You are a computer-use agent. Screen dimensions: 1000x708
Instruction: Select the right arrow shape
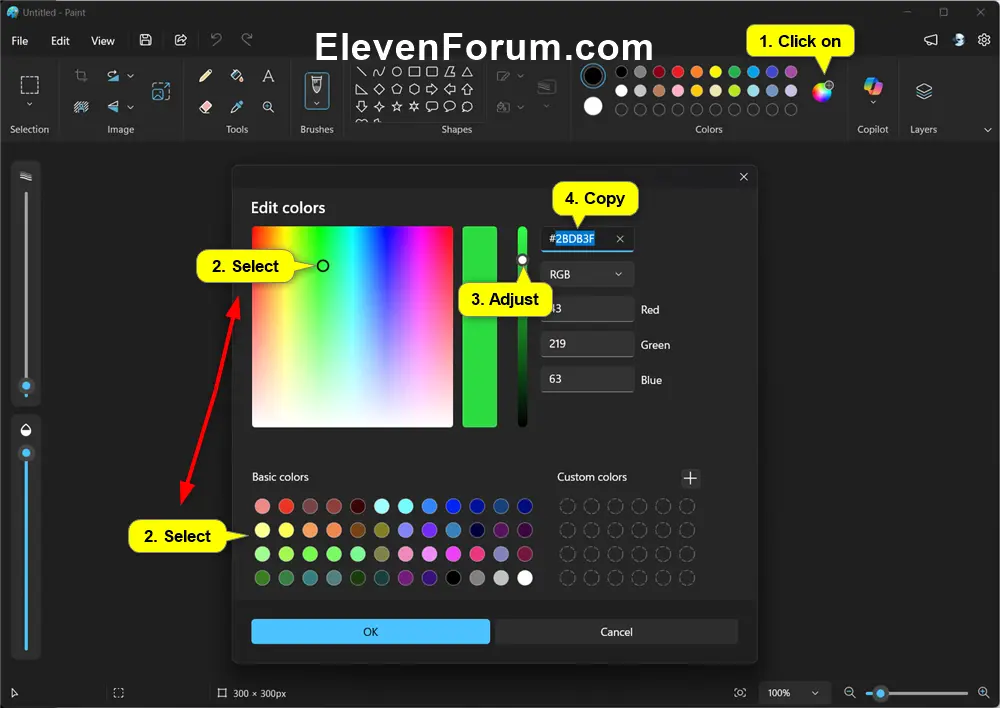click(x=432, y=89)
